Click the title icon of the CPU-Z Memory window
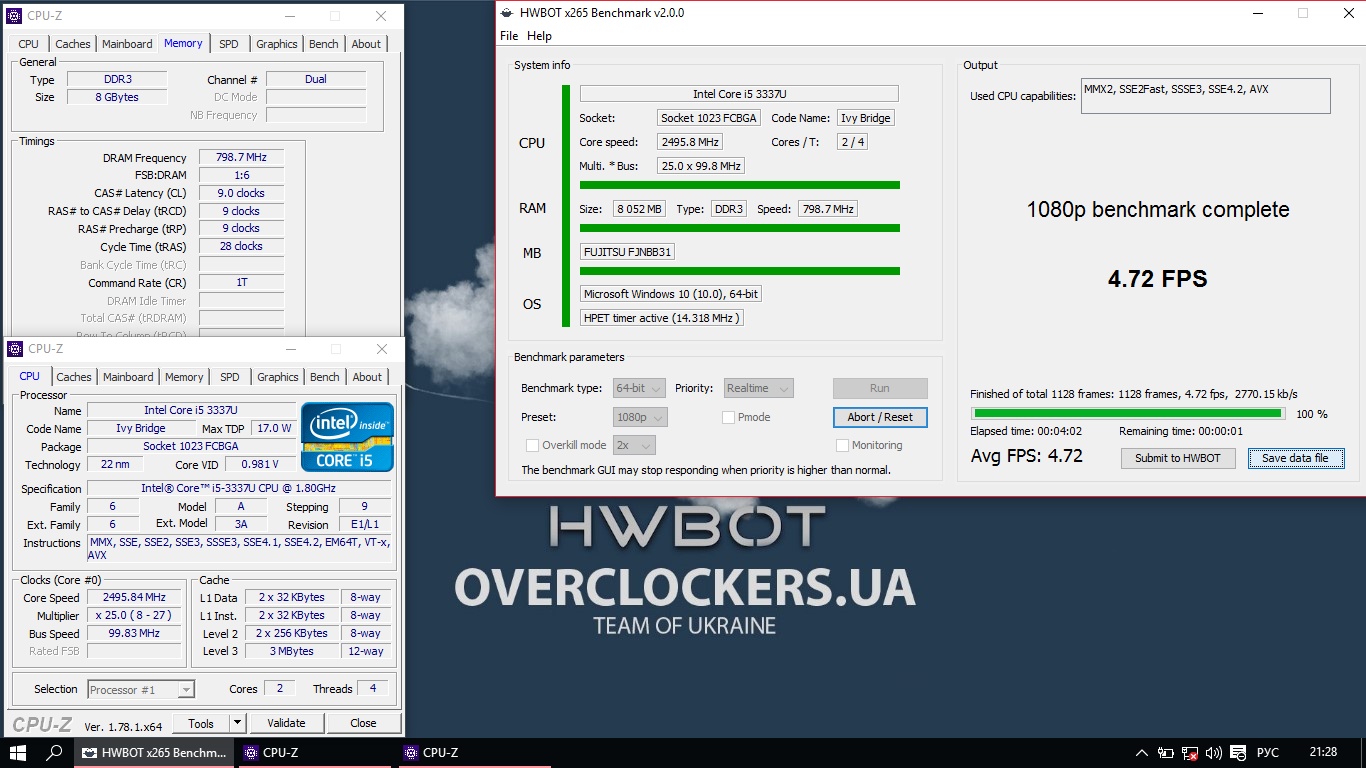The width and height of the screenshot is (1366, 768). pyautogui.click(x=14, y=16)
